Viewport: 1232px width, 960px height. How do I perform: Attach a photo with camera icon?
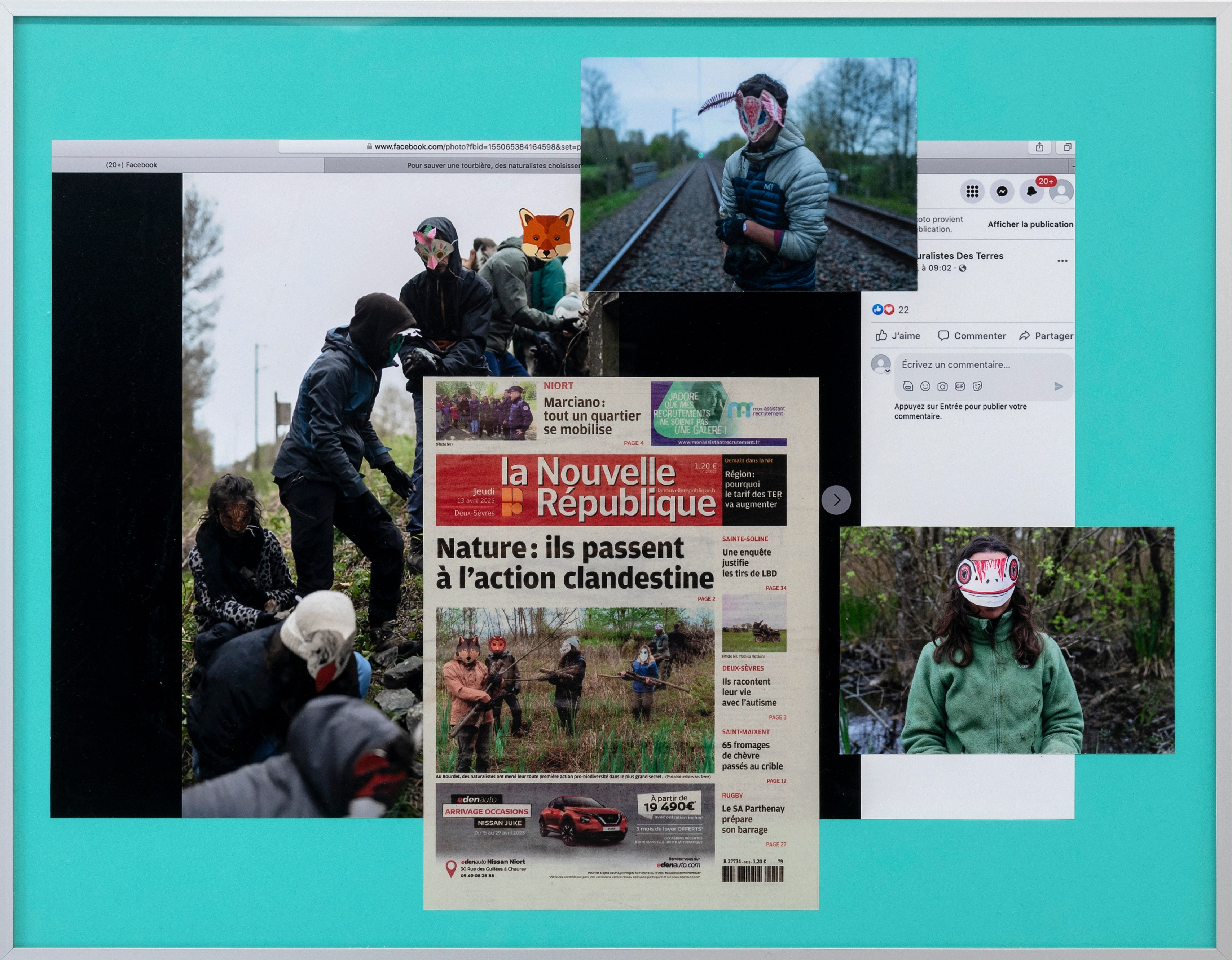point(943,386)
